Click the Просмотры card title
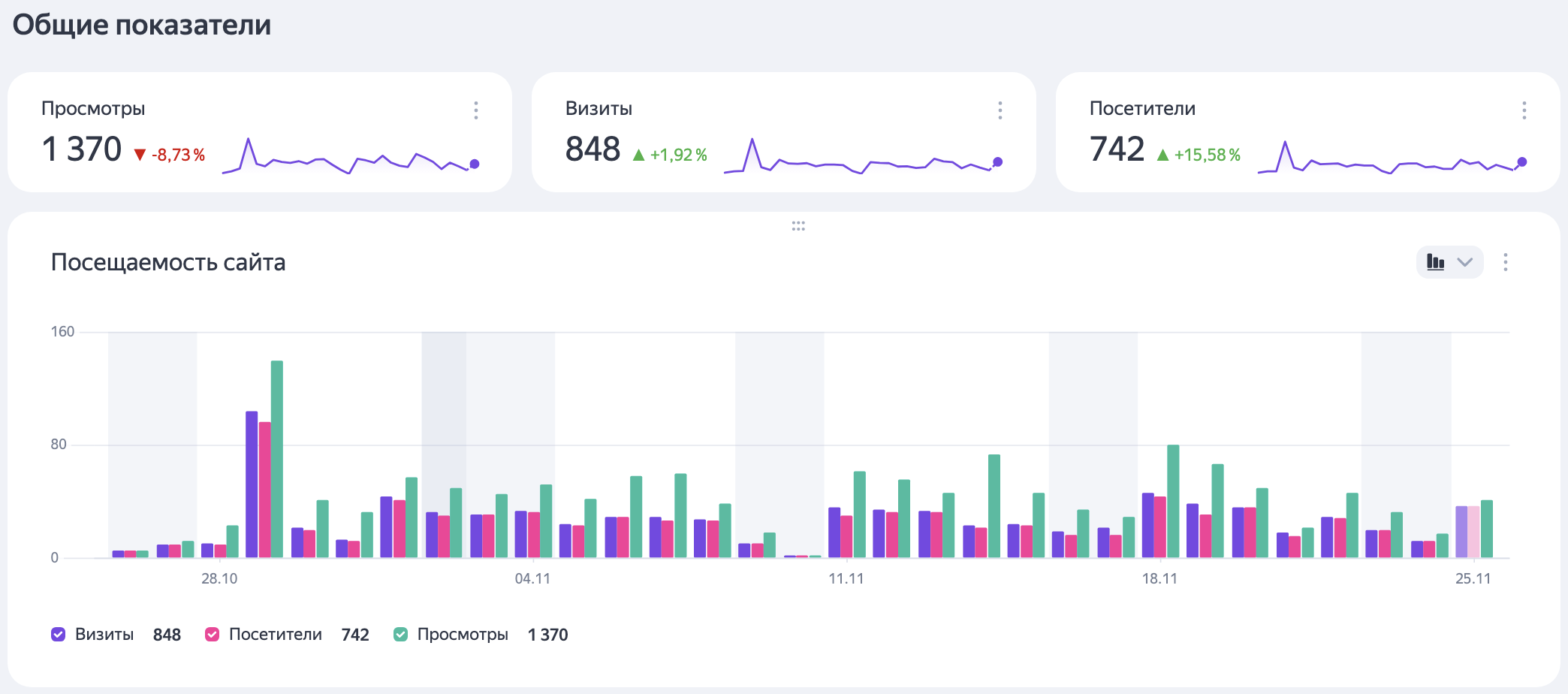 (93, 108)
